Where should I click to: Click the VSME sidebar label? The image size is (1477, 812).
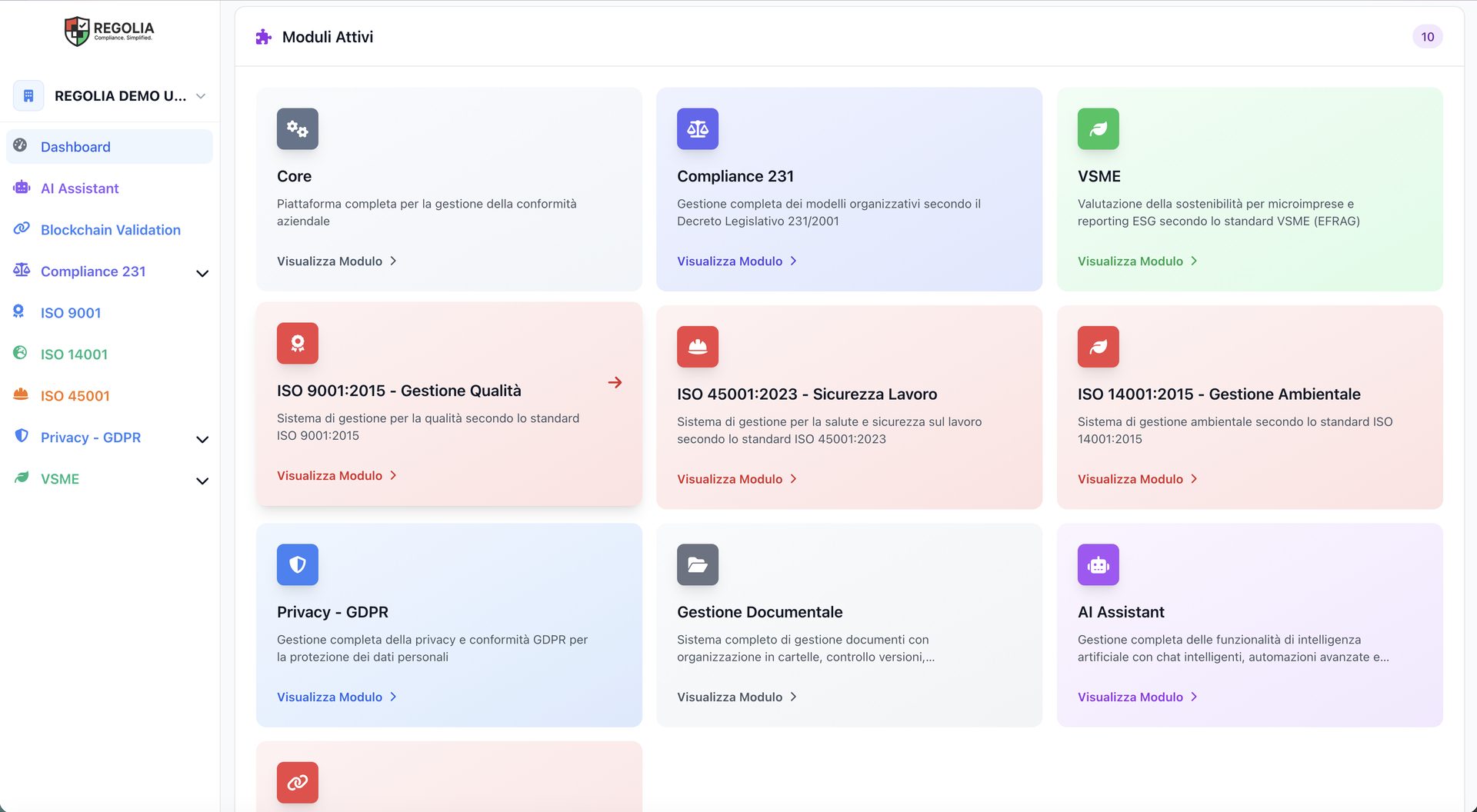[60, 479]
